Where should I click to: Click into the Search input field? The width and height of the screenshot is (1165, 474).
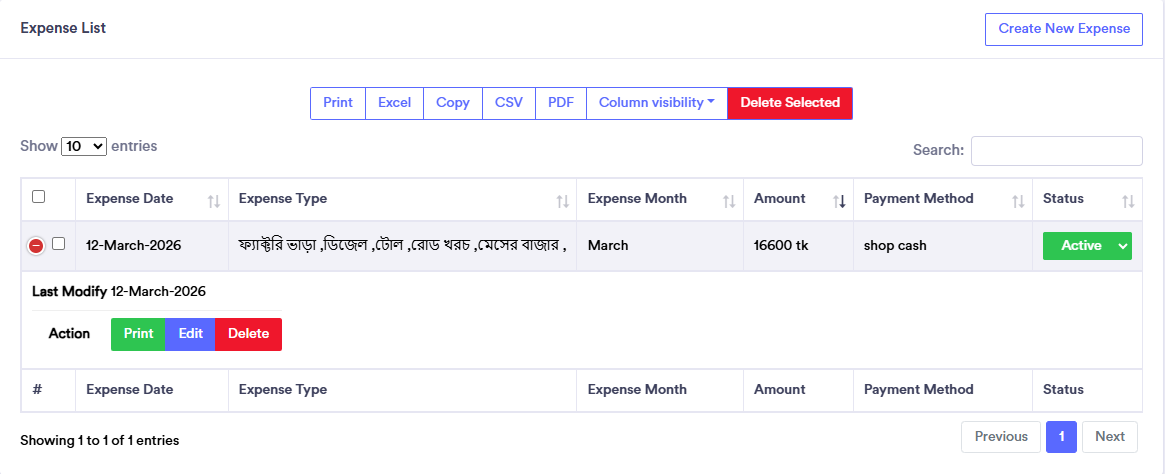[1056, 151]
